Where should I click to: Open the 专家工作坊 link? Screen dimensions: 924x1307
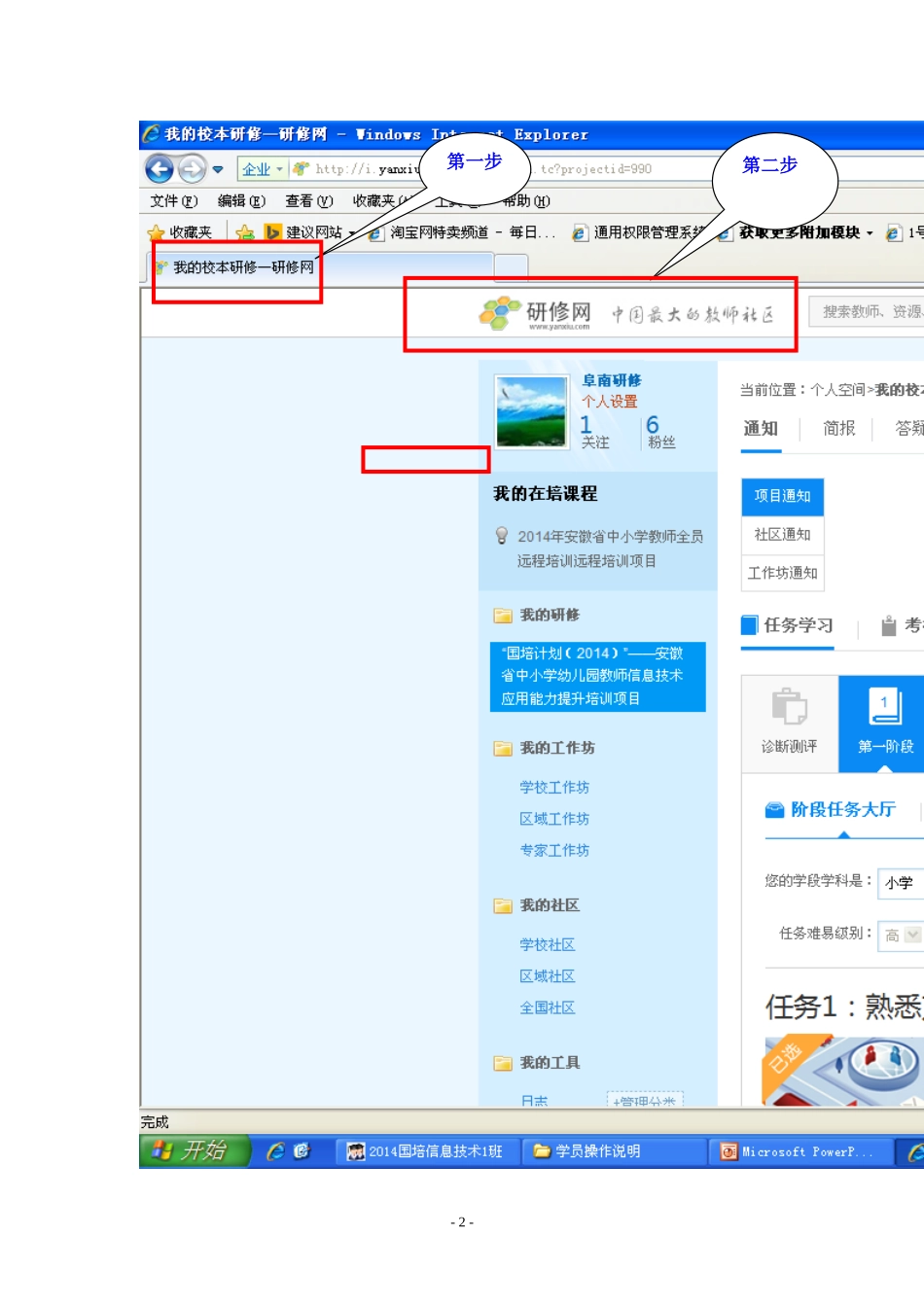tap(554, 850)
